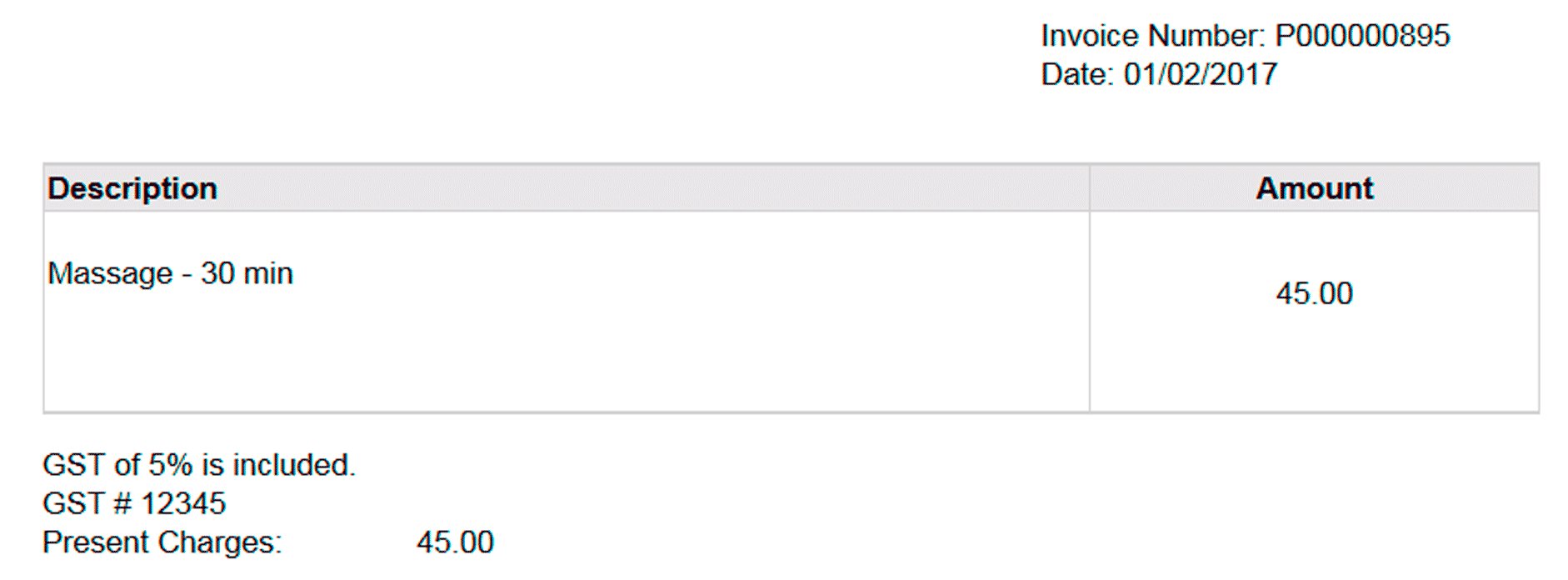Click the 30 min duration text
The image size is (1568, 580).
(x=247, y=273)
